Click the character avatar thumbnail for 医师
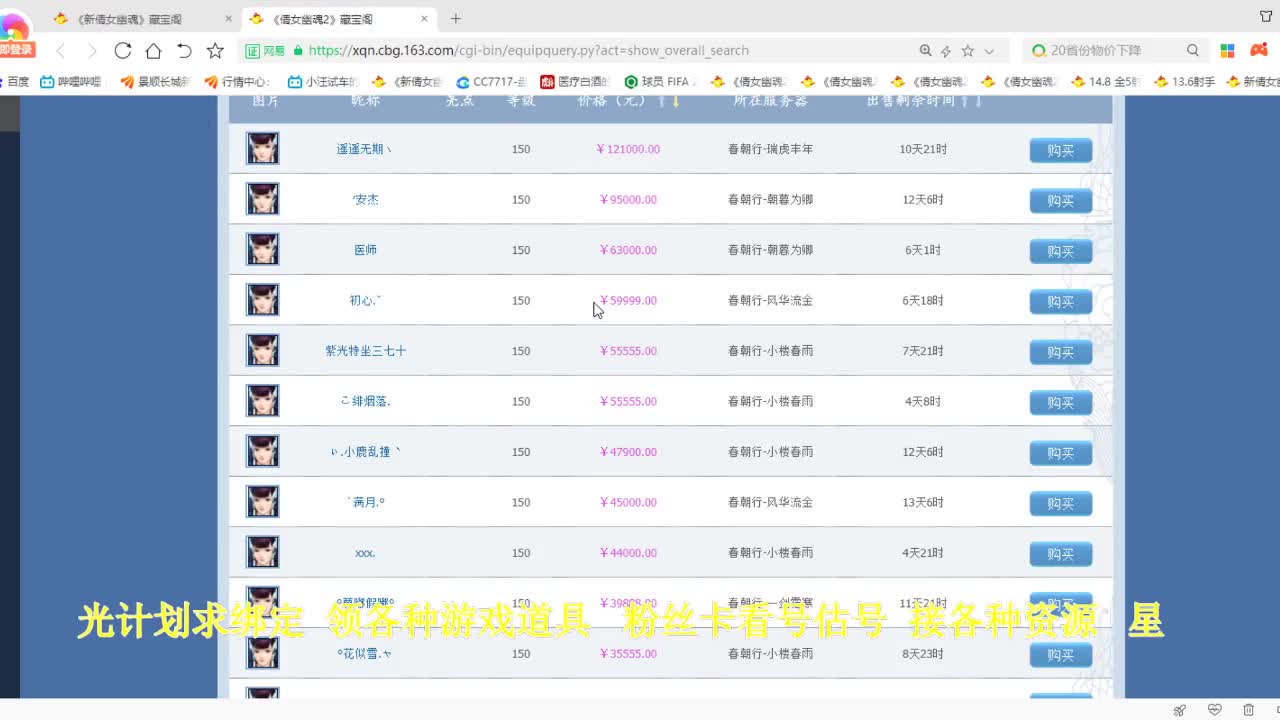The image size is (1280, 720). (262, 249)
